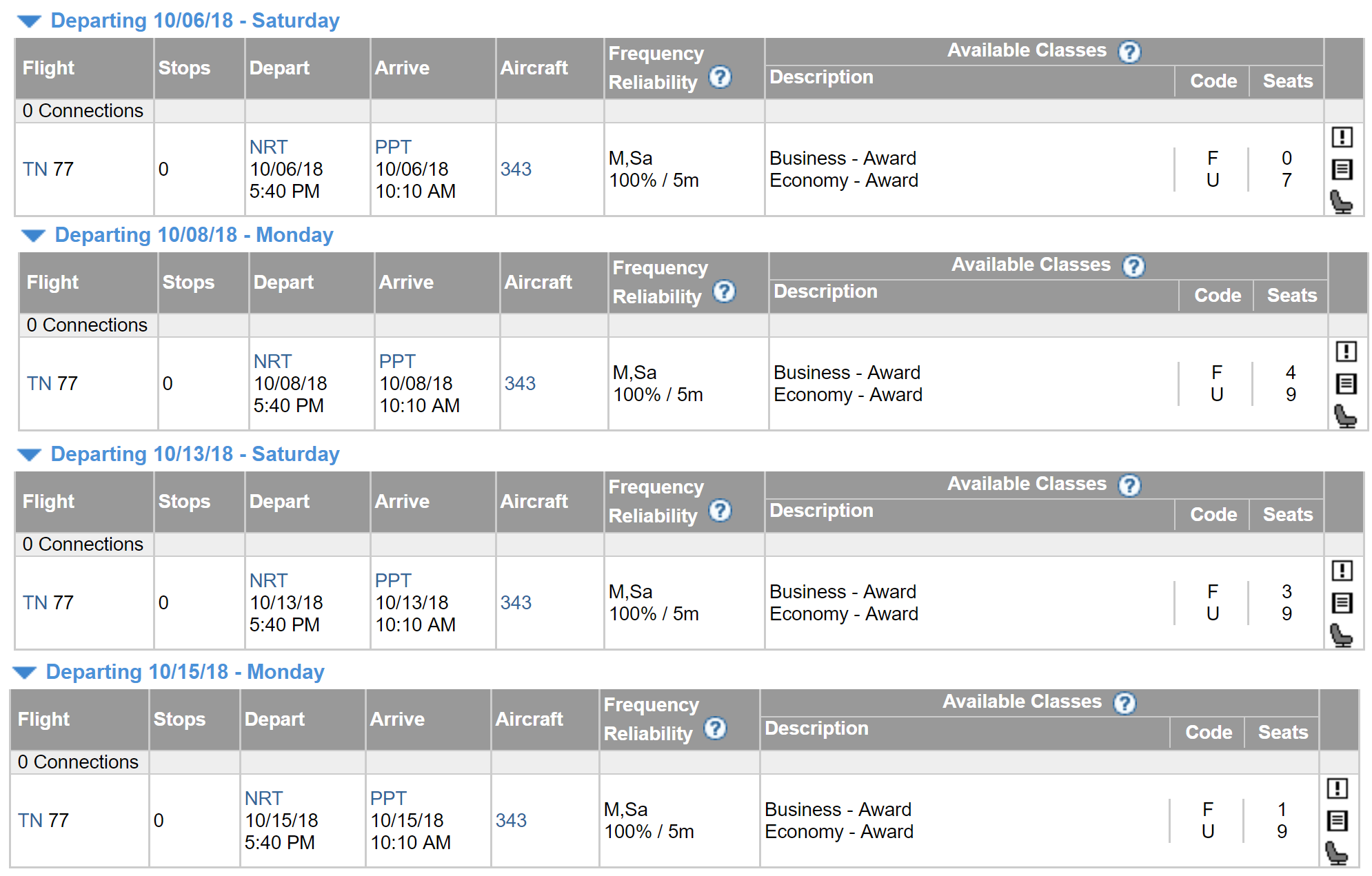Collapse the Departing 10/06/18 Saturday section
The height and width of the screenshot is (876, 1372).
[x=30, y=21]
